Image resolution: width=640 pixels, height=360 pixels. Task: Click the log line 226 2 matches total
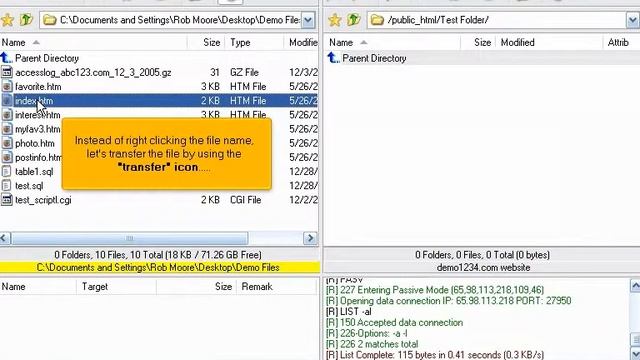point(372,344)
